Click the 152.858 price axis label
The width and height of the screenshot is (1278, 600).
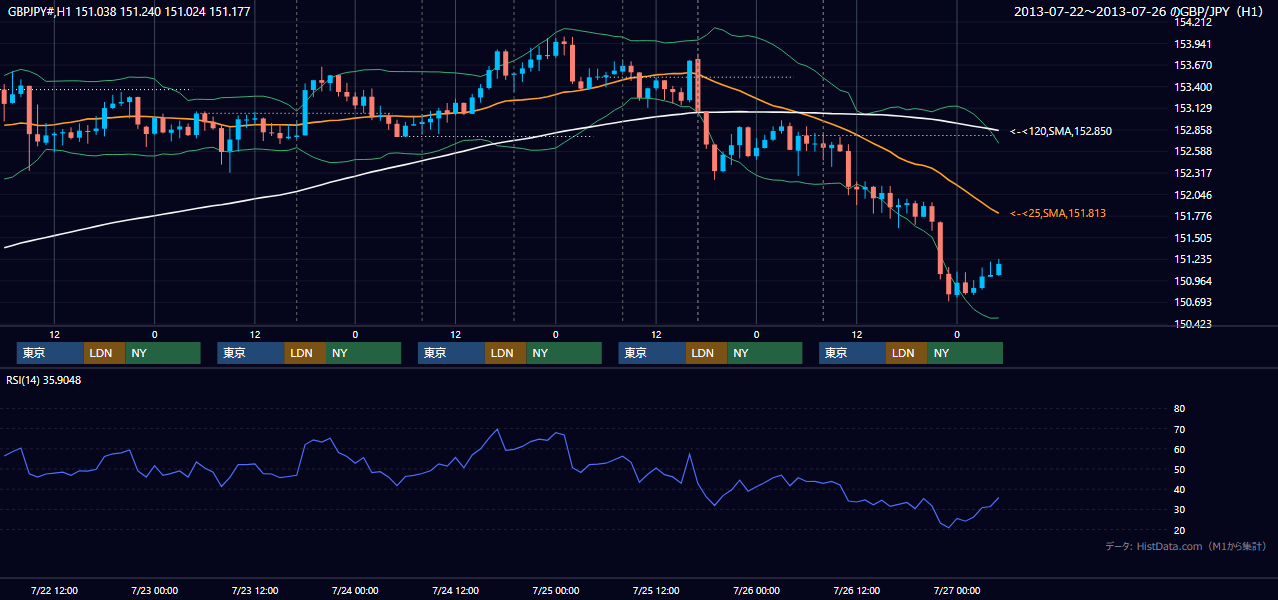click(1193, 131)
